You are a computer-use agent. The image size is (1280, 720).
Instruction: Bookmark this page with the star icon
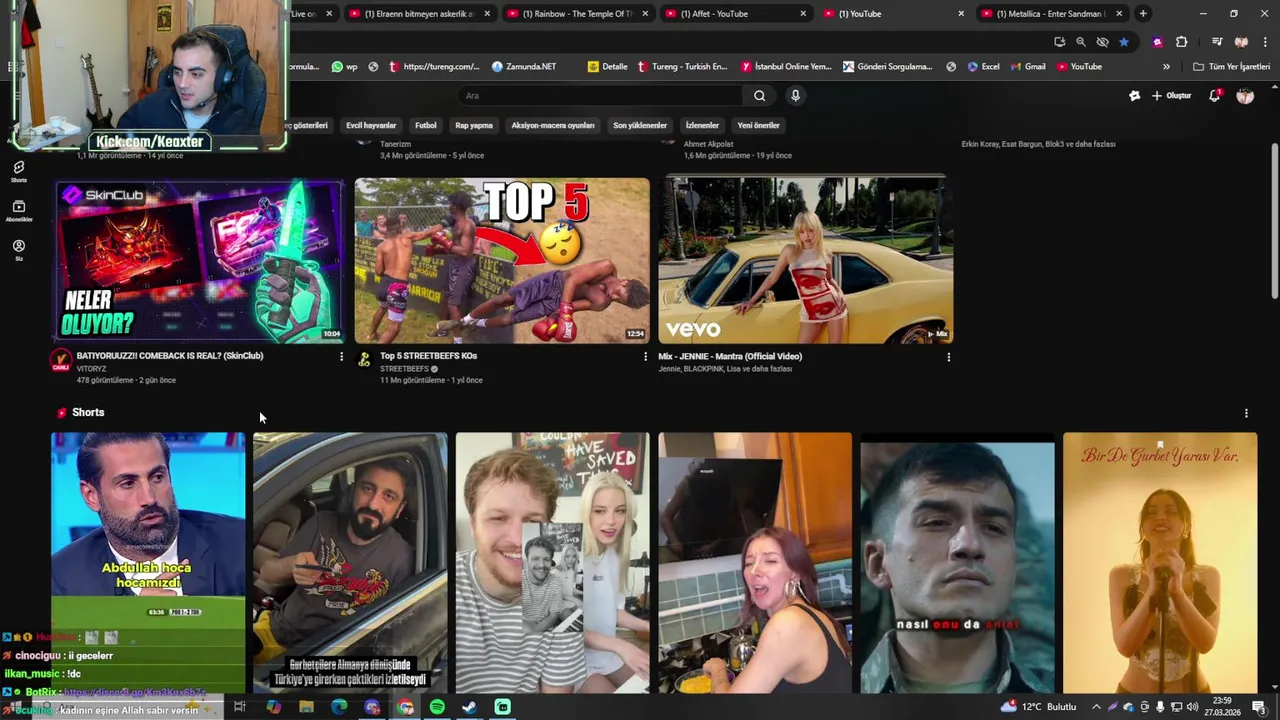point(1124,42)
